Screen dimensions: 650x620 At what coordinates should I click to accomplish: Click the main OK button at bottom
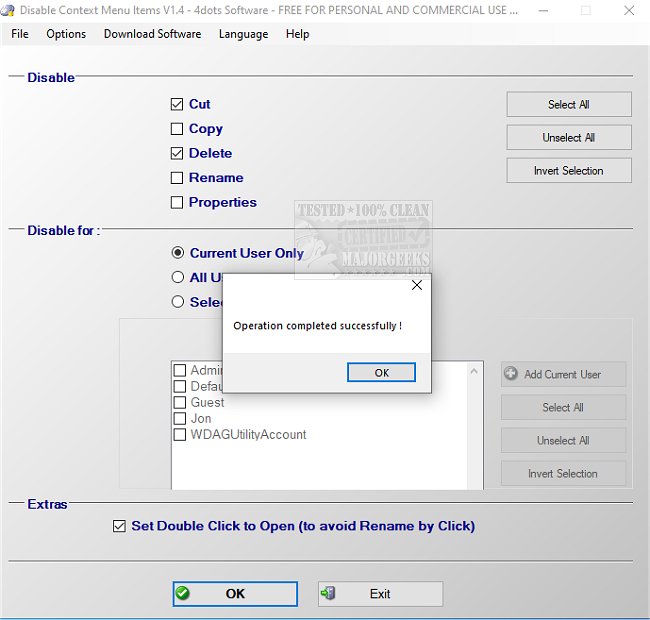pyautogui.click(x=235, y=593)
